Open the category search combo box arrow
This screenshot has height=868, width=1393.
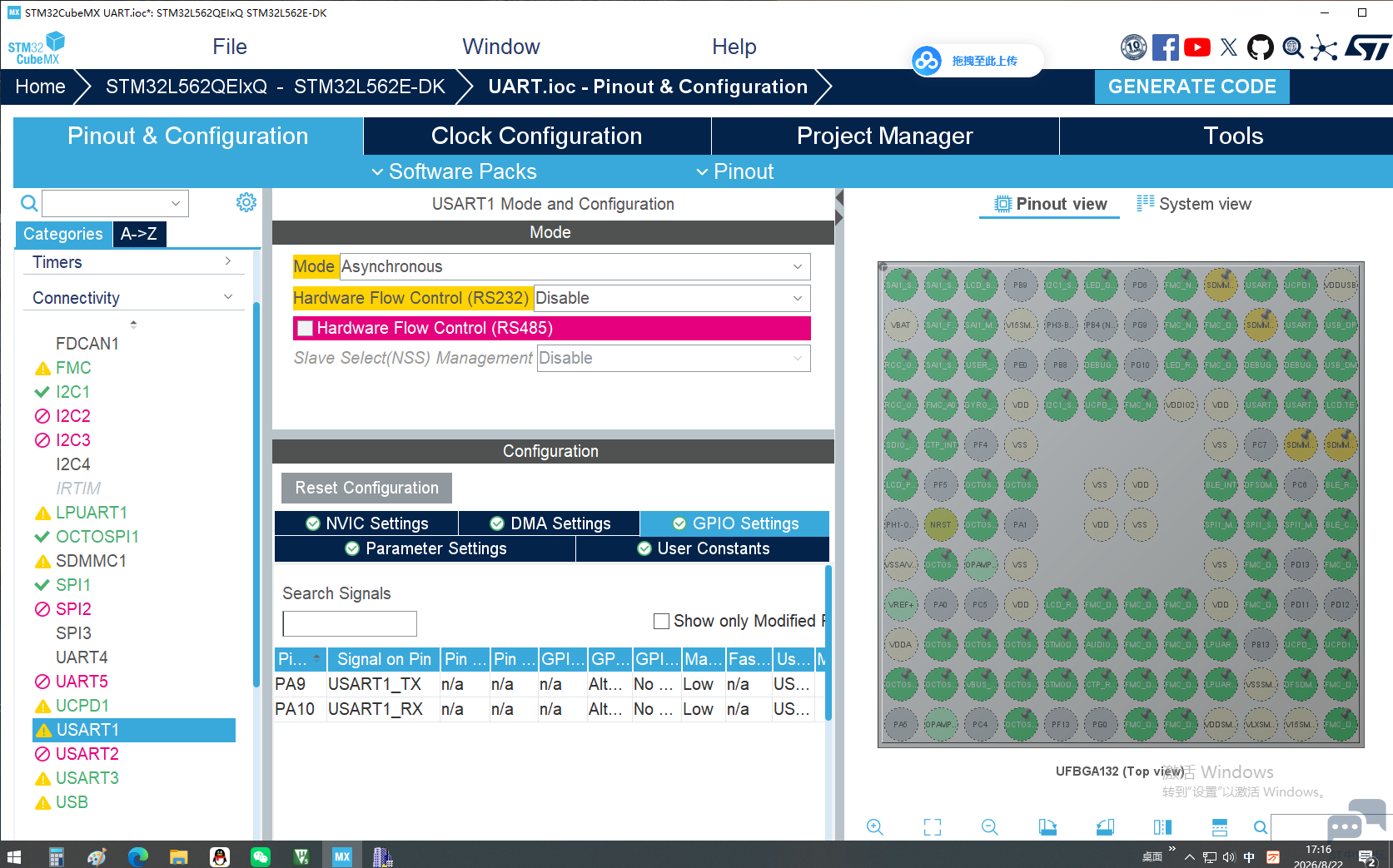(x=176, y=203)
